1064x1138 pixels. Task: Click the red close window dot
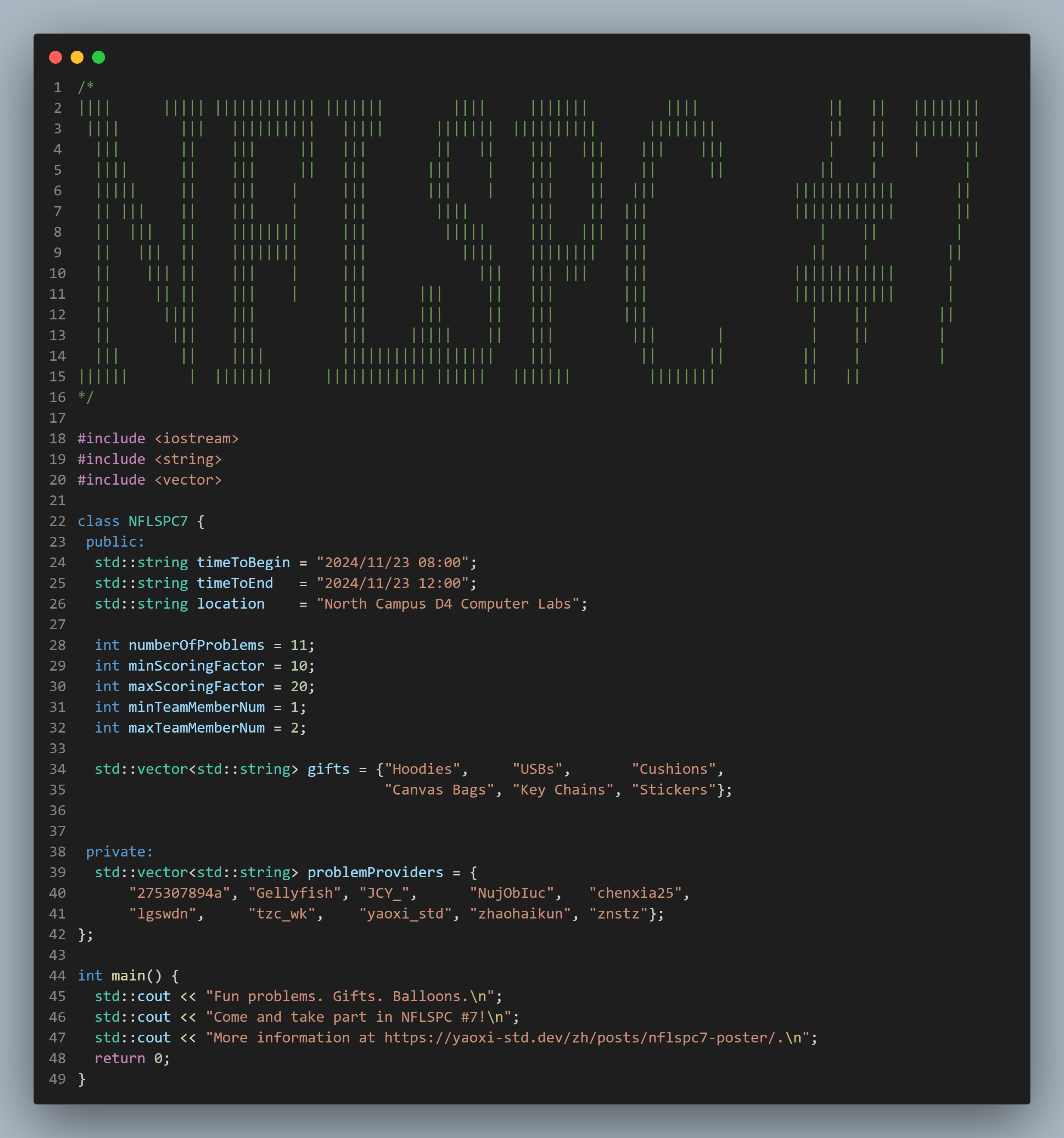[56, 57]
